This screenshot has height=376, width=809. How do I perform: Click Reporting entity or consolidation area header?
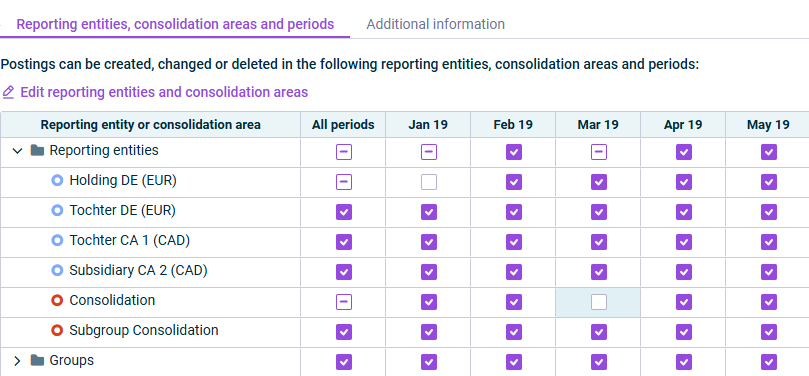(151, 125)
